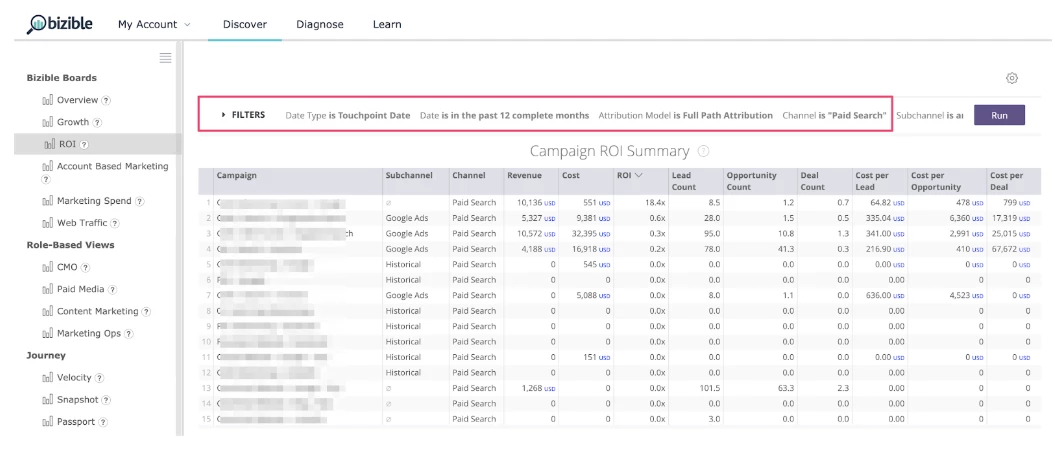
Task: Open the Passport journey board
Action: [x=76, y=422]
